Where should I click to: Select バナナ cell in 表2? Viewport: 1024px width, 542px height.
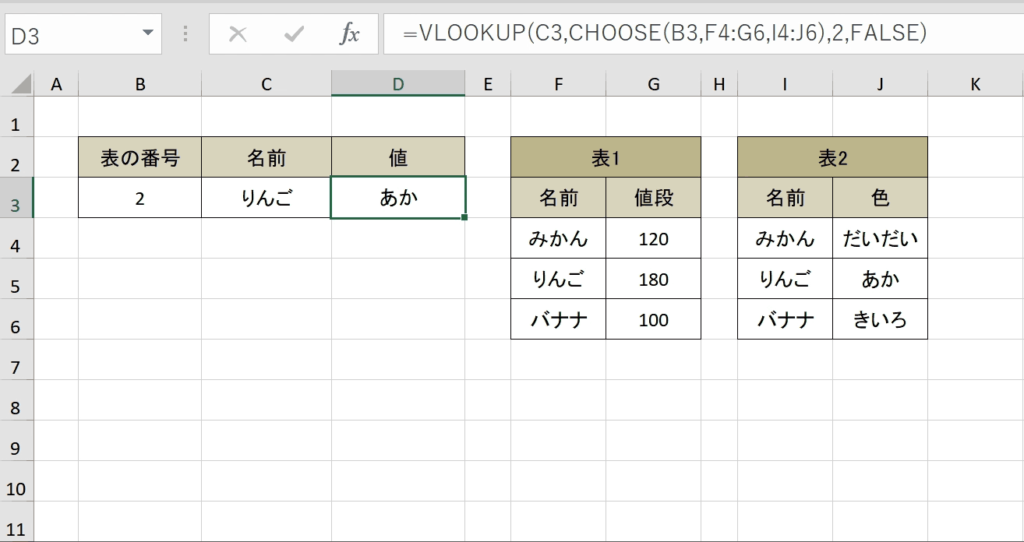[785, 319]
